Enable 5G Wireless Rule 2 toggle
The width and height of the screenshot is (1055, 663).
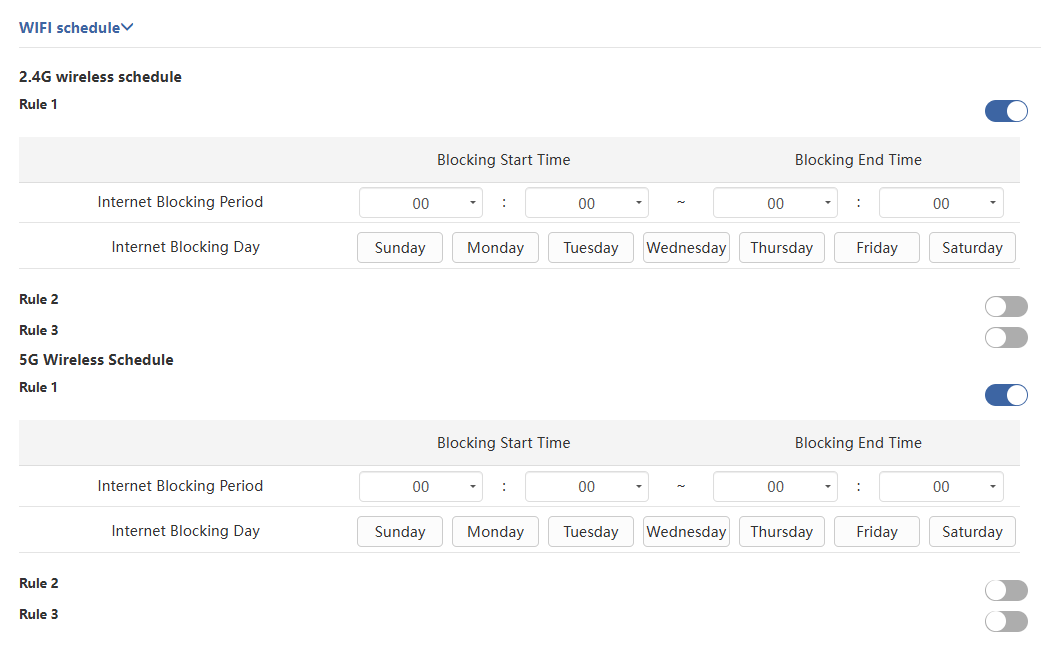click(x=1006, y=590)
